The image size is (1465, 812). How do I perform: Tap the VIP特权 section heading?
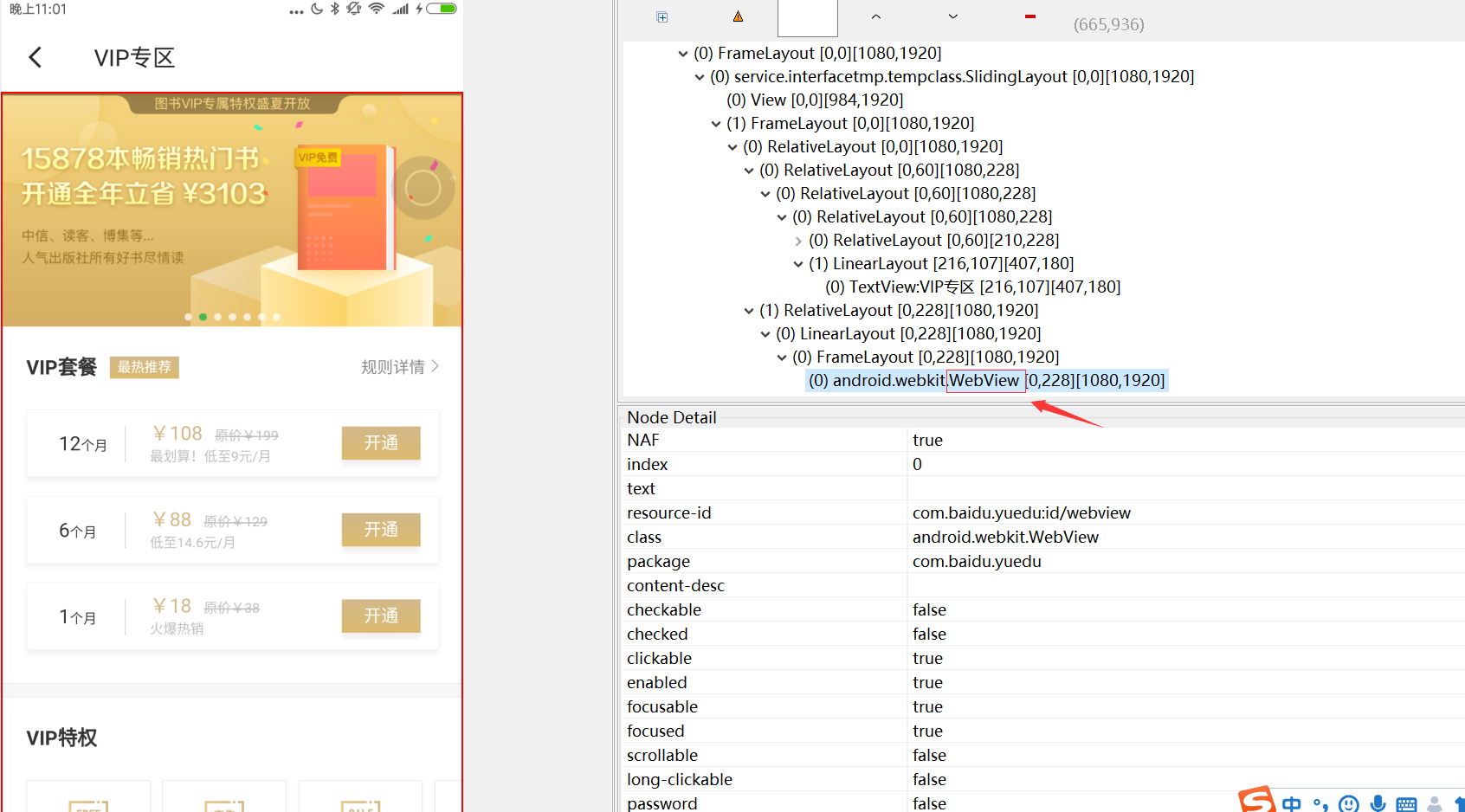(61, 738)
